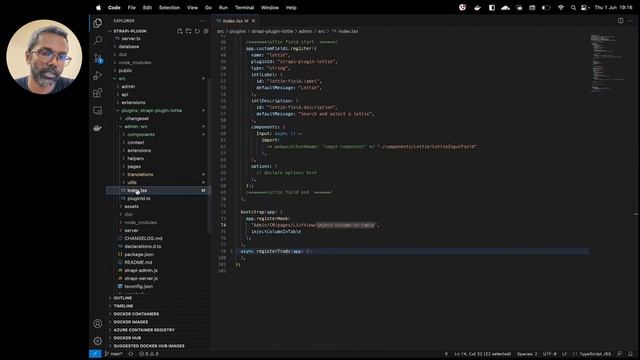Open macOS Spotlight search icon
The width and height of the screenshot is (640, 360).
(573, 7)
